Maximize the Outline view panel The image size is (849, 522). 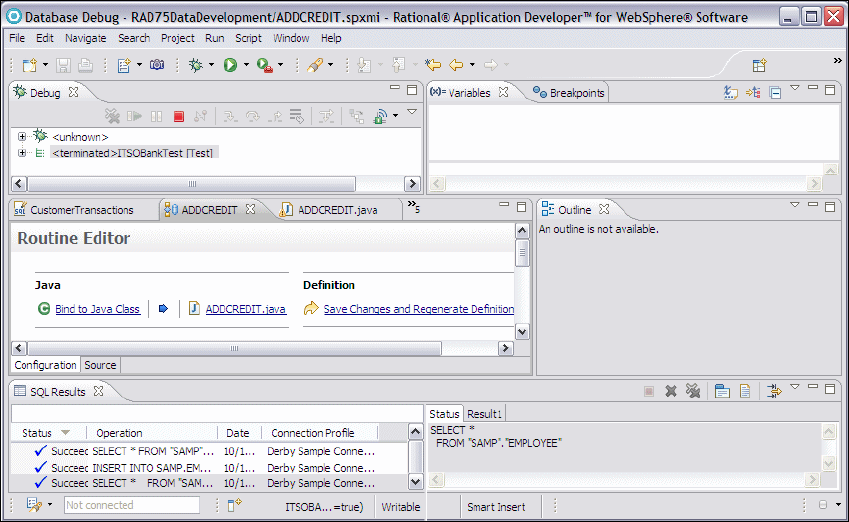point(830,206)
